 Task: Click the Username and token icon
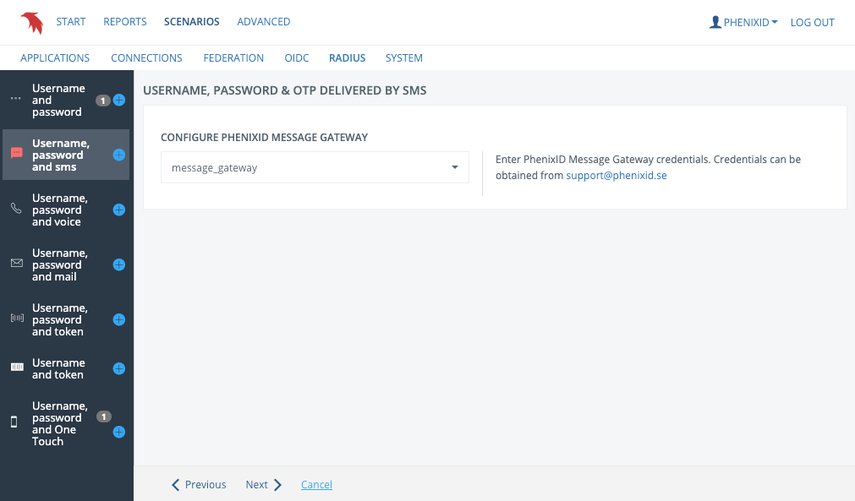click(17, 367)
